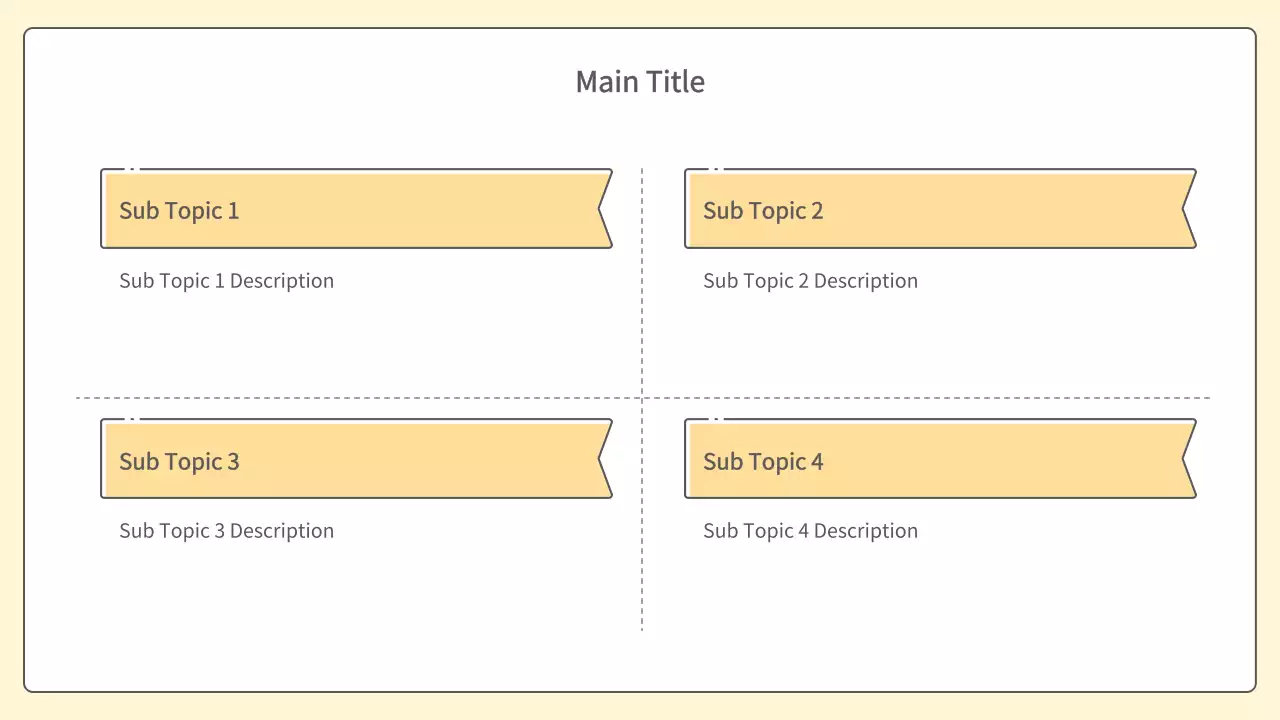Click the Sub Topic 4 Description text

[x=810, y=531]
